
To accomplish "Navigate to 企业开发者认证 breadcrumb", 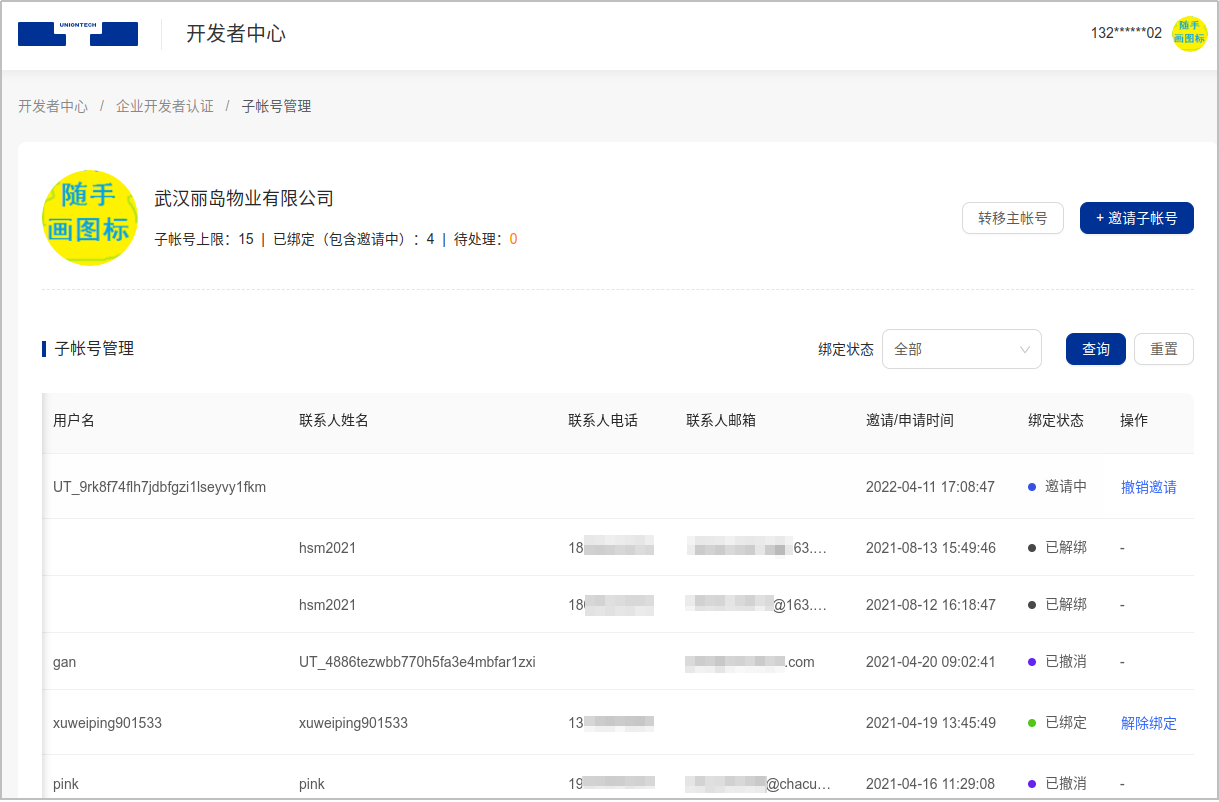I will (165, 106).
